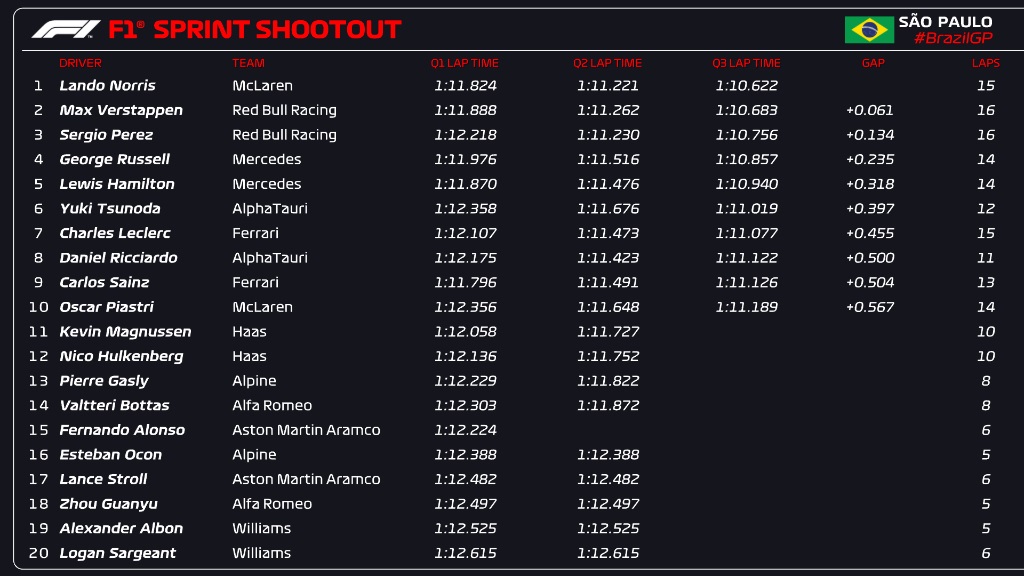
Task: Click the Aston Martin Aramco team for Stroll
Action: click(306, 479)
